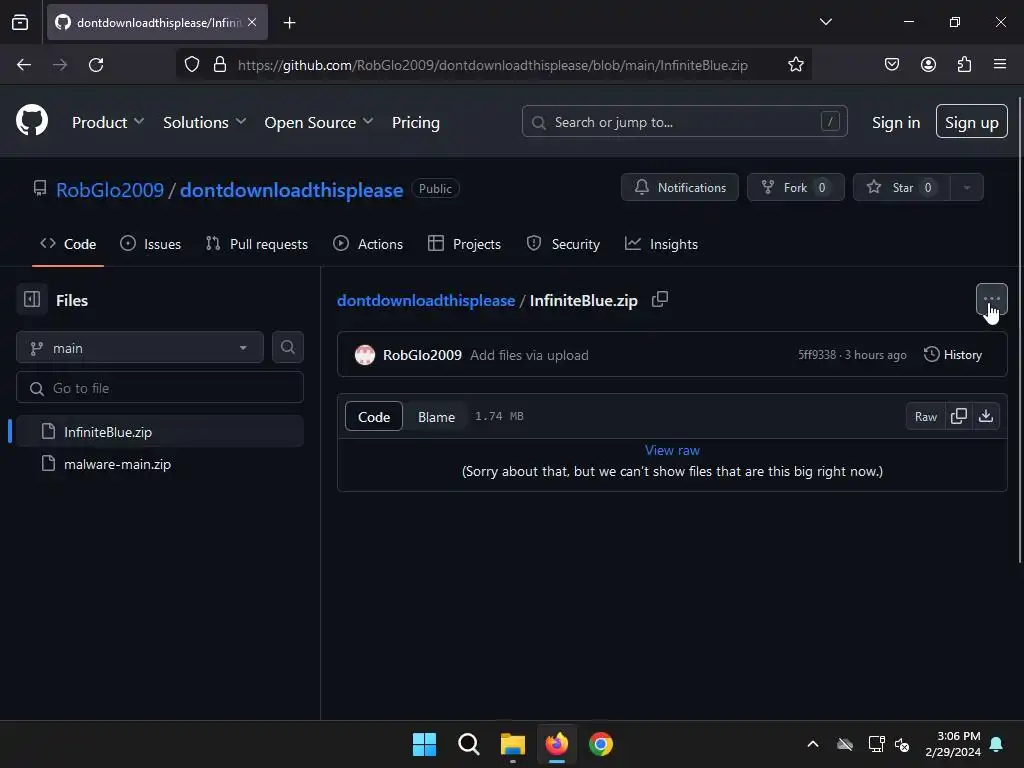Focus the Go to file input
The width and height of the screenshot is (1024, 768).
click(160, 388)
